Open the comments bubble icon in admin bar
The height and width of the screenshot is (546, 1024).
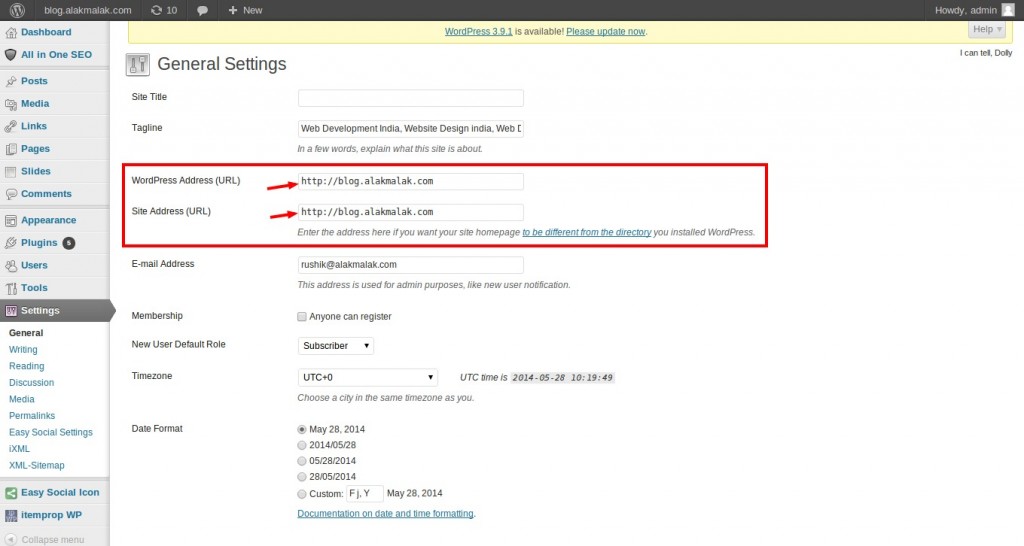coord(202,10)
